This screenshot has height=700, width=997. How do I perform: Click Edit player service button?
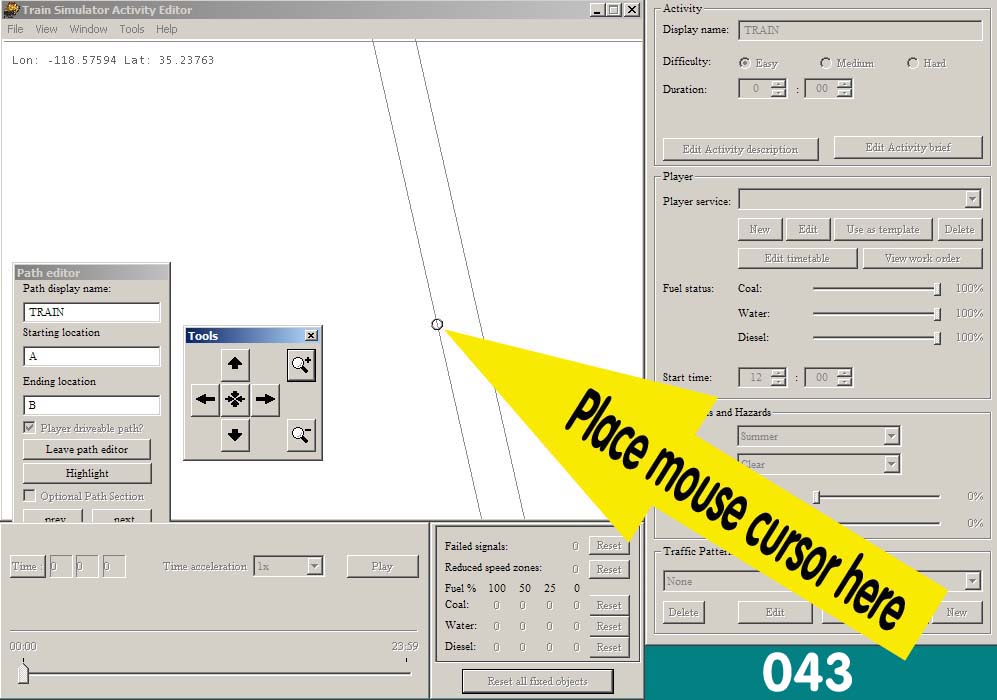[808, 230]
